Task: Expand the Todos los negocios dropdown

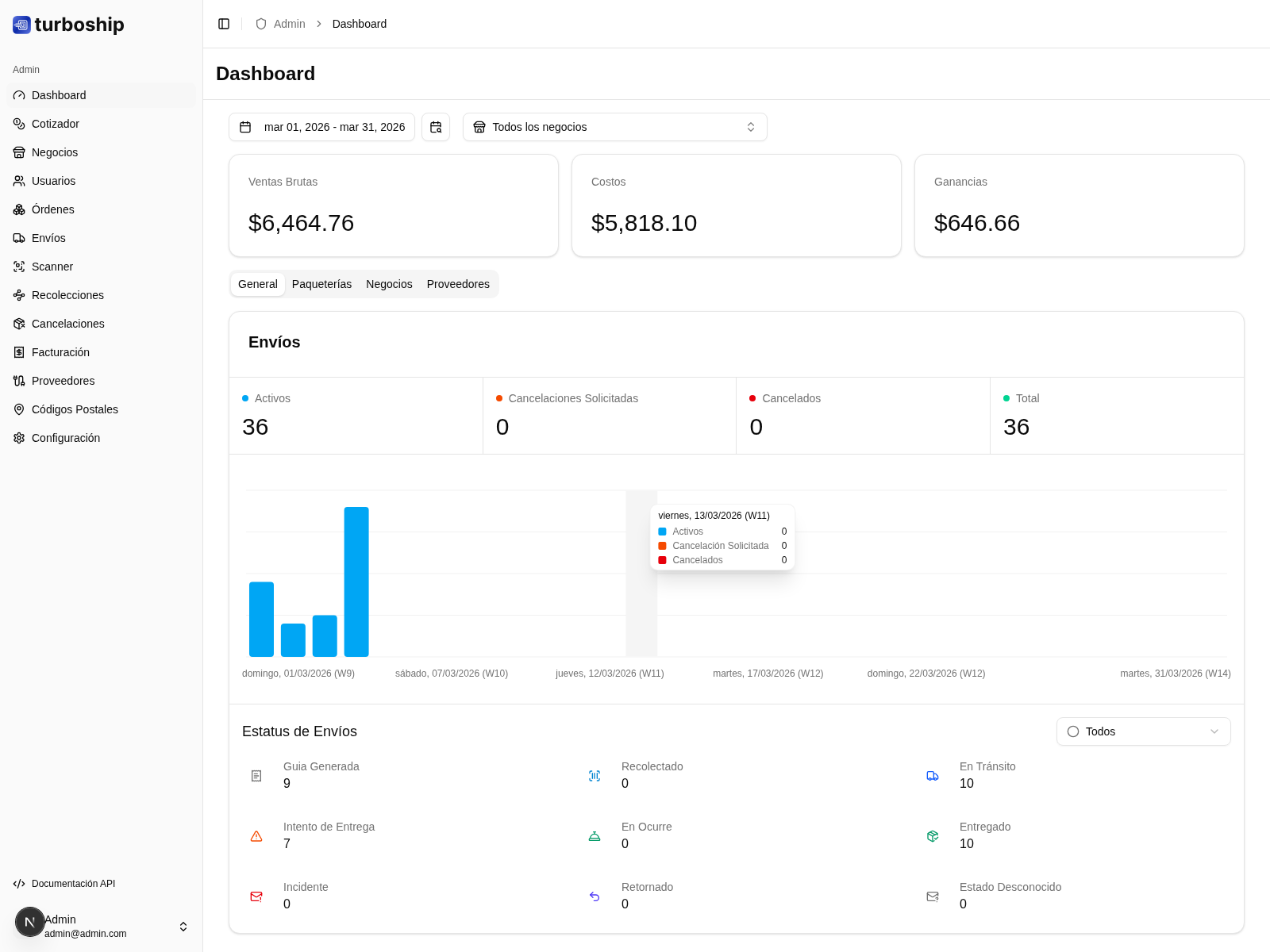Action: coord(614,127)
